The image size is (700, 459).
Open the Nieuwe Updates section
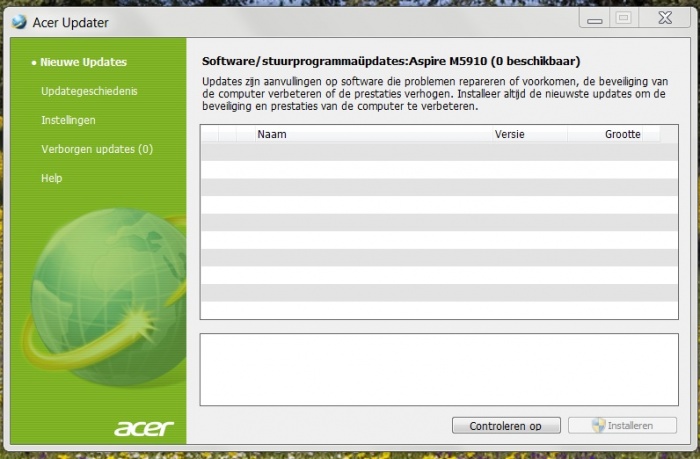pos(83,62)
